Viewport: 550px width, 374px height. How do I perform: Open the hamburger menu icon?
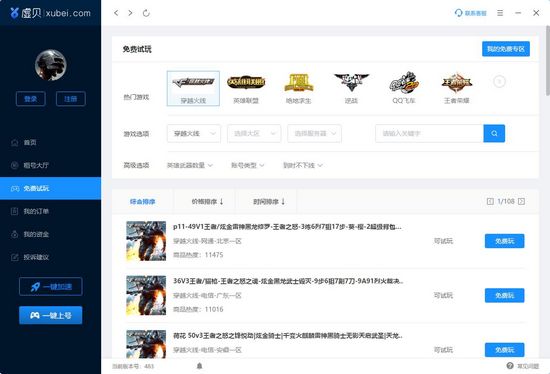[x=500, y=13]
